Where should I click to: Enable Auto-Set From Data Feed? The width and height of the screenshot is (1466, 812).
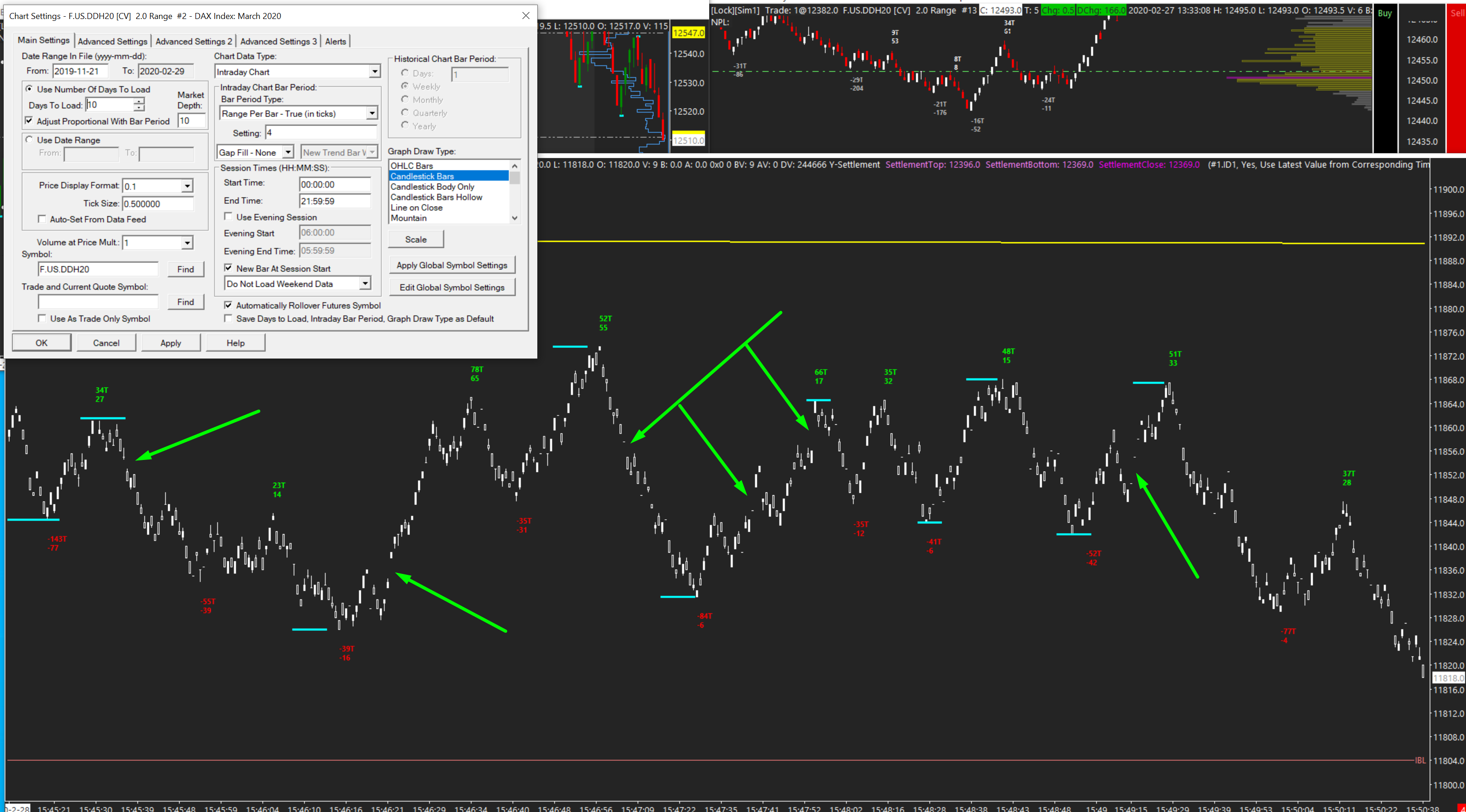coord(42,219)
